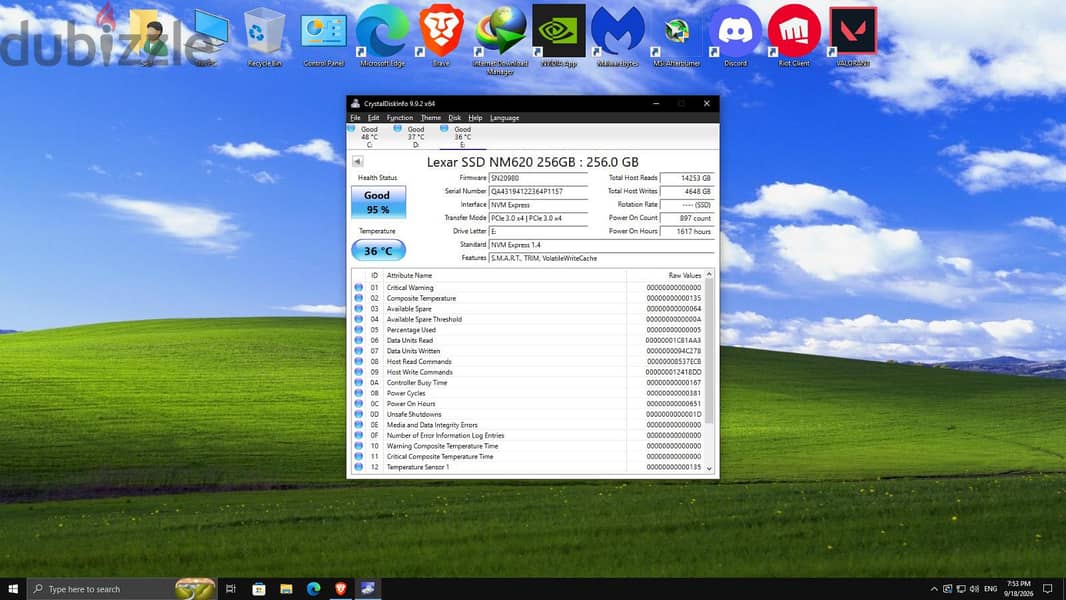
Task: Open the File menu
Action: pos(356,118)
